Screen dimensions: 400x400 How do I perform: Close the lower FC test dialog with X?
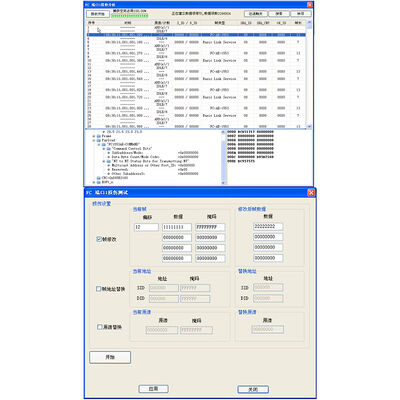[x=311, y=193]
